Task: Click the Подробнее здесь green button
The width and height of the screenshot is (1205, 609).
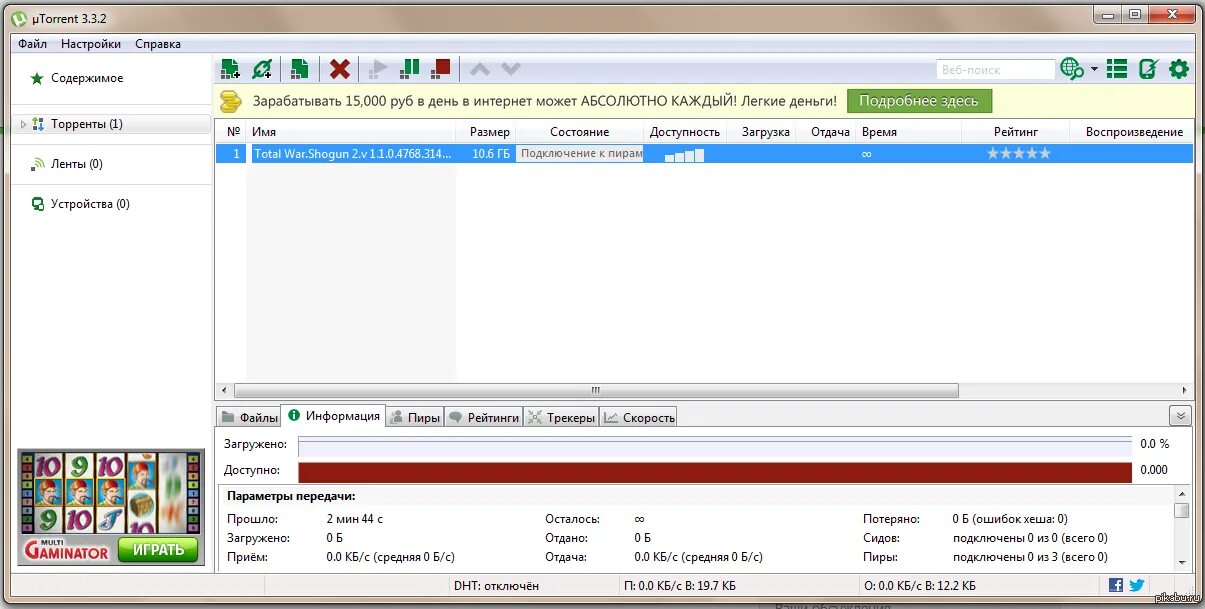Action: click(919, 101)
